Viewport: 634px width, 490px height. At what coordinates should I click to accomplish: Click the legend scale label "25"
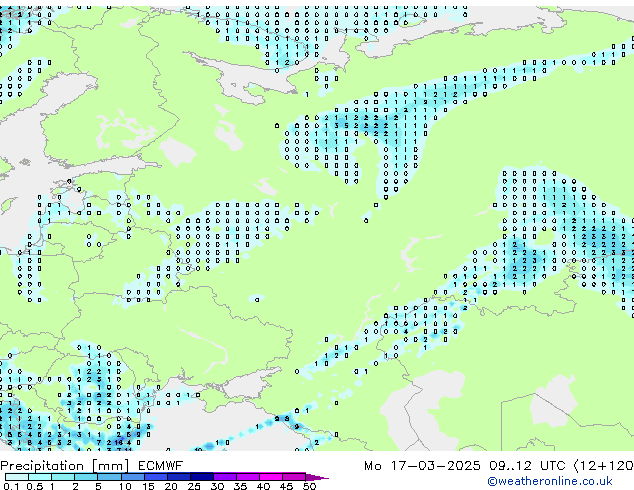click(194, 486)
